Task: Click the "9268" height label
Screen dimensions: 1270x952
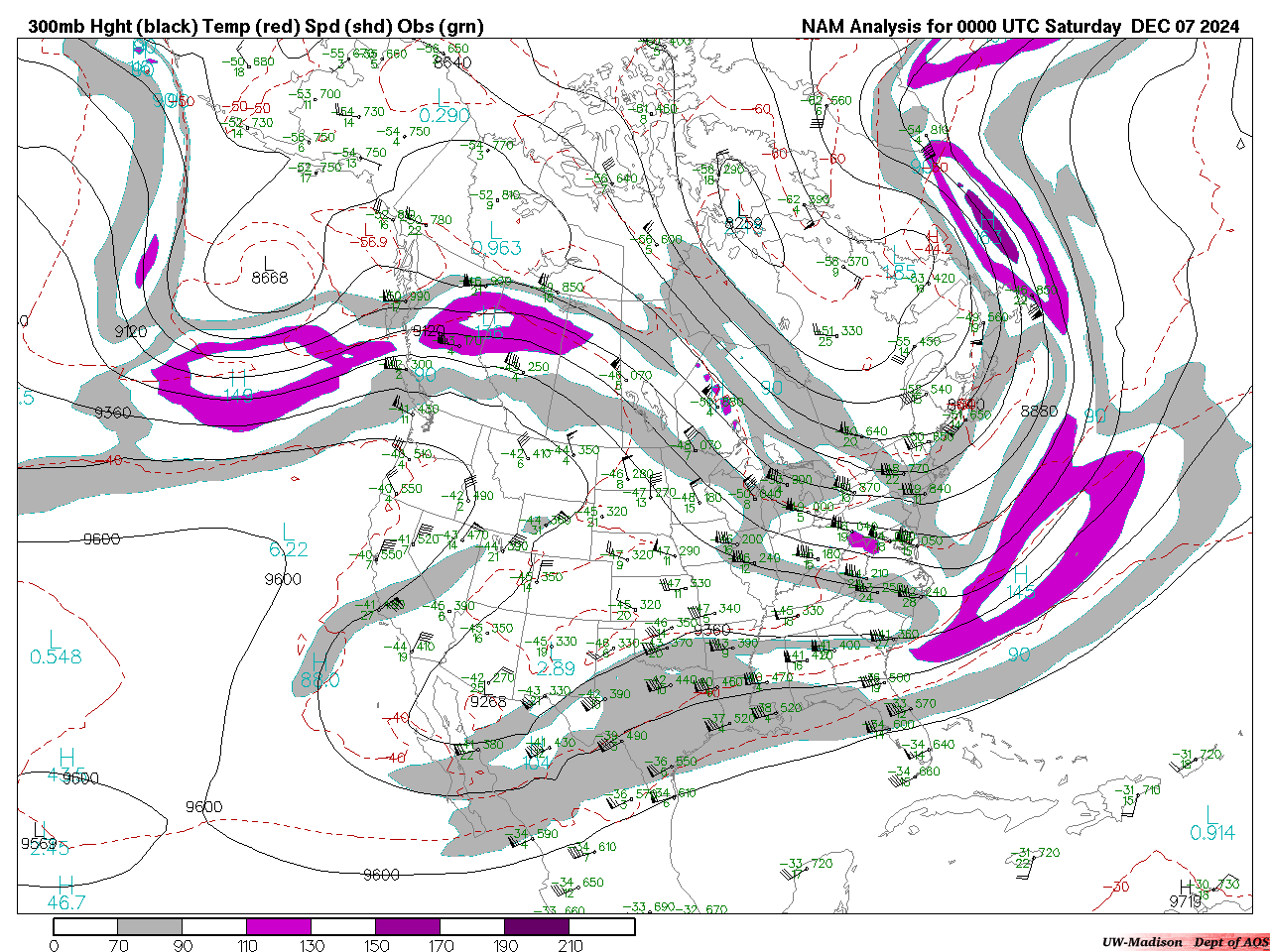Action: pos(488,701)
